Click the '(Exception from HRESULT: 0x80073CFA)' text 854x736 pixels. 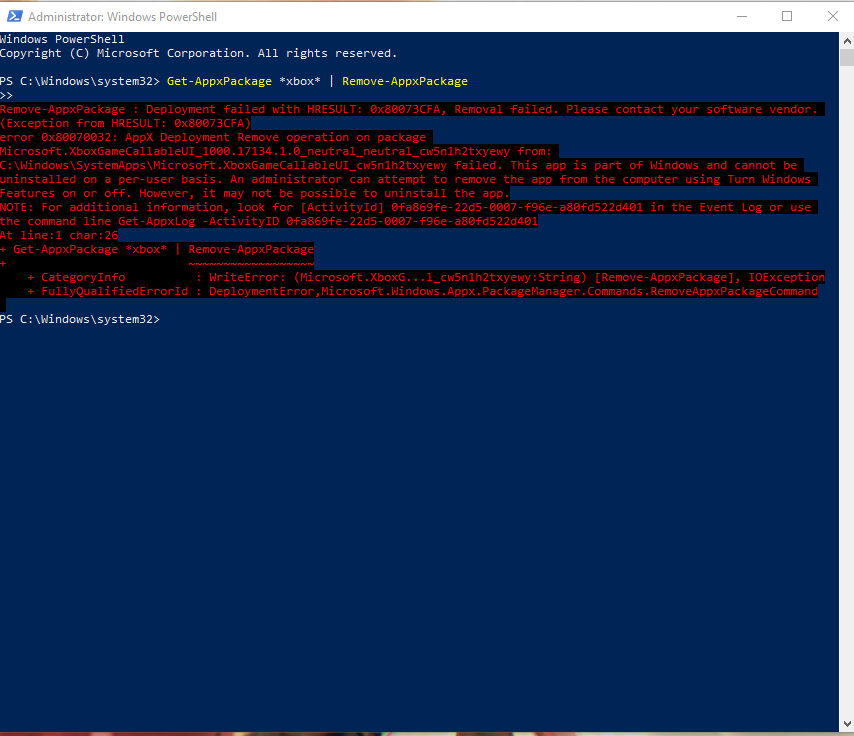(x=125, y=123)
